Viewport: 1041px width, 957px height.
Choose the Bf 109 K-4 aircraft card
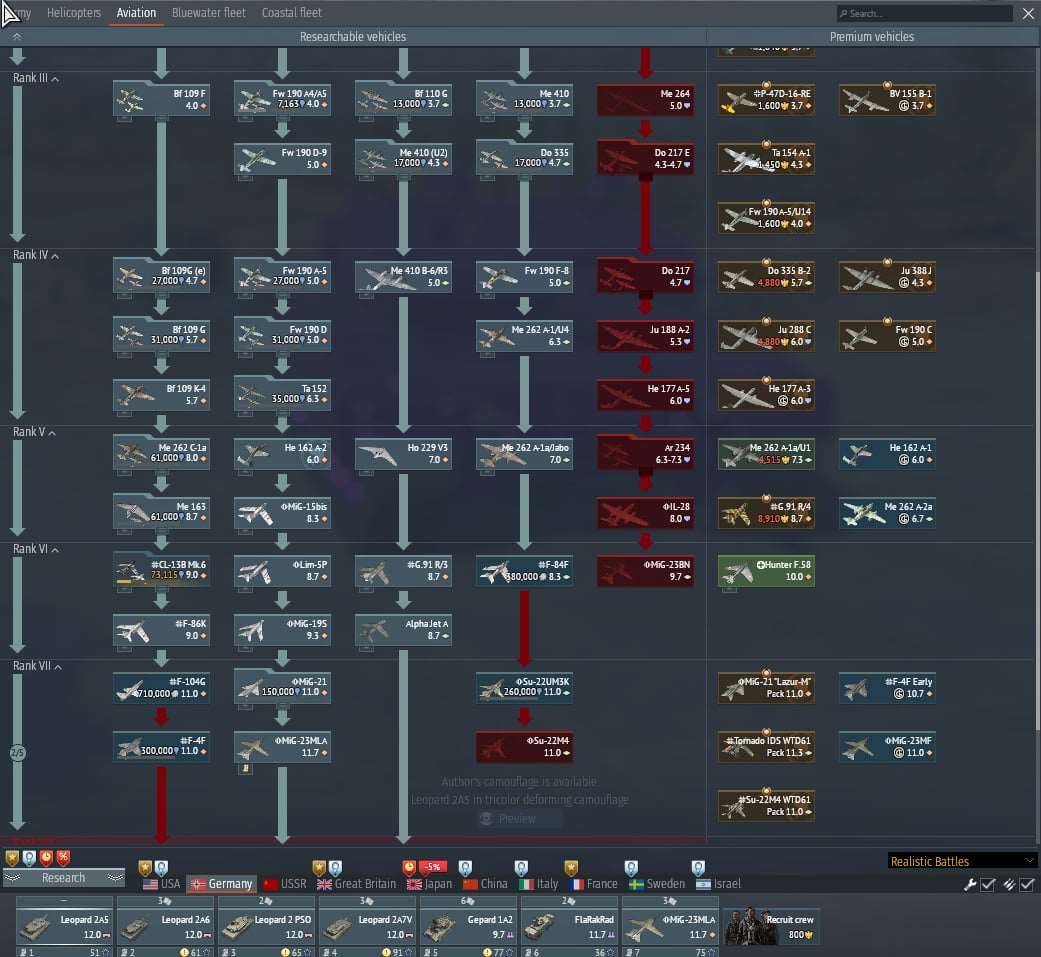162,394
